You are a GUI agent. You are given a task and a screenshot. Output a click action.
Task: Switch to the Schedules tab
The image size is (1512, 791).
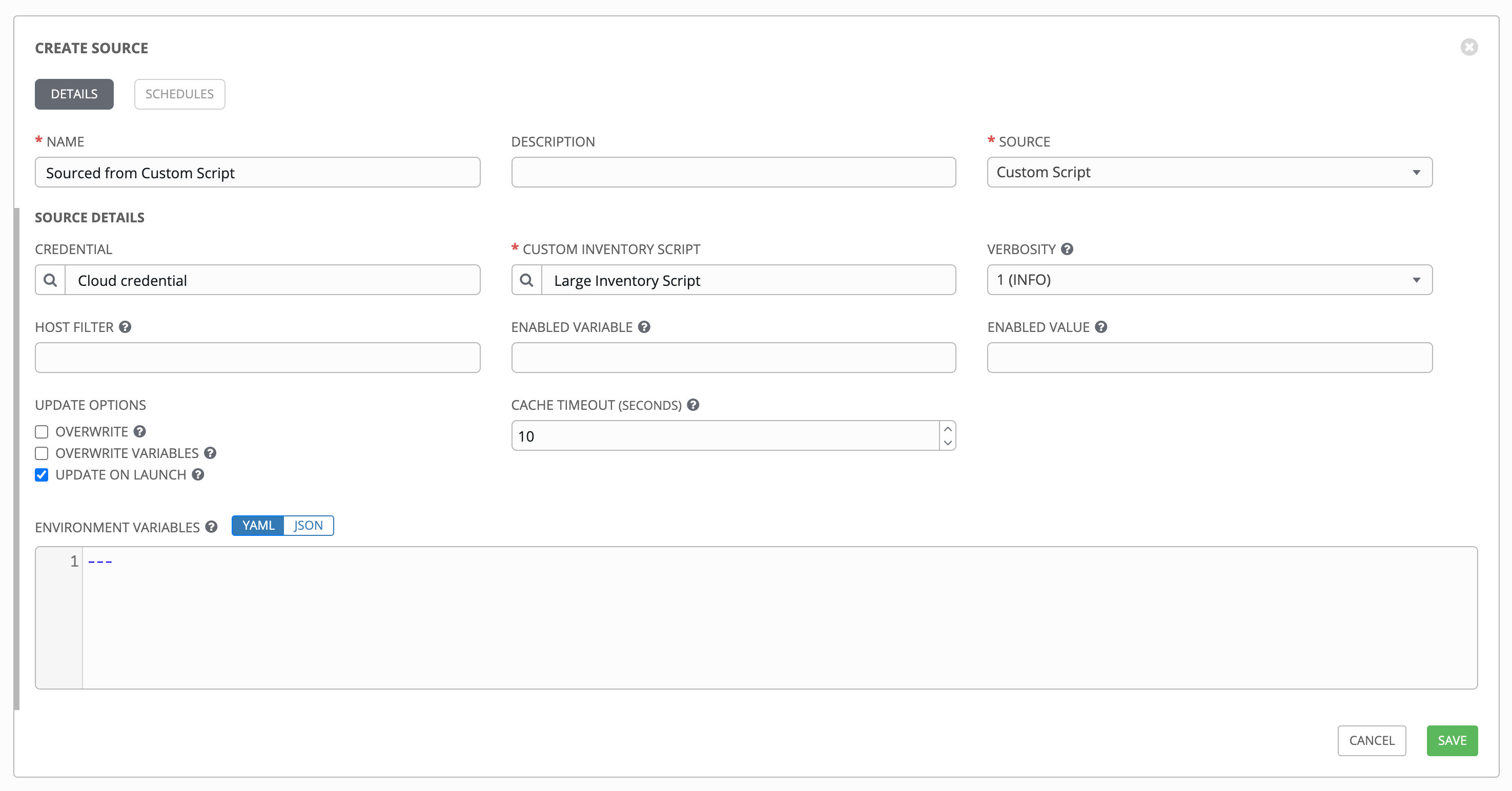click(x=180, y=93)
